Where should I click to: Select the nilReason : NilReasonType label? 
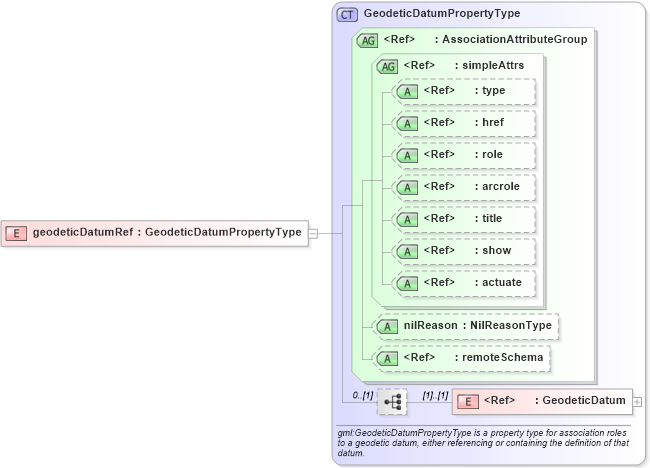click(478, 325)
